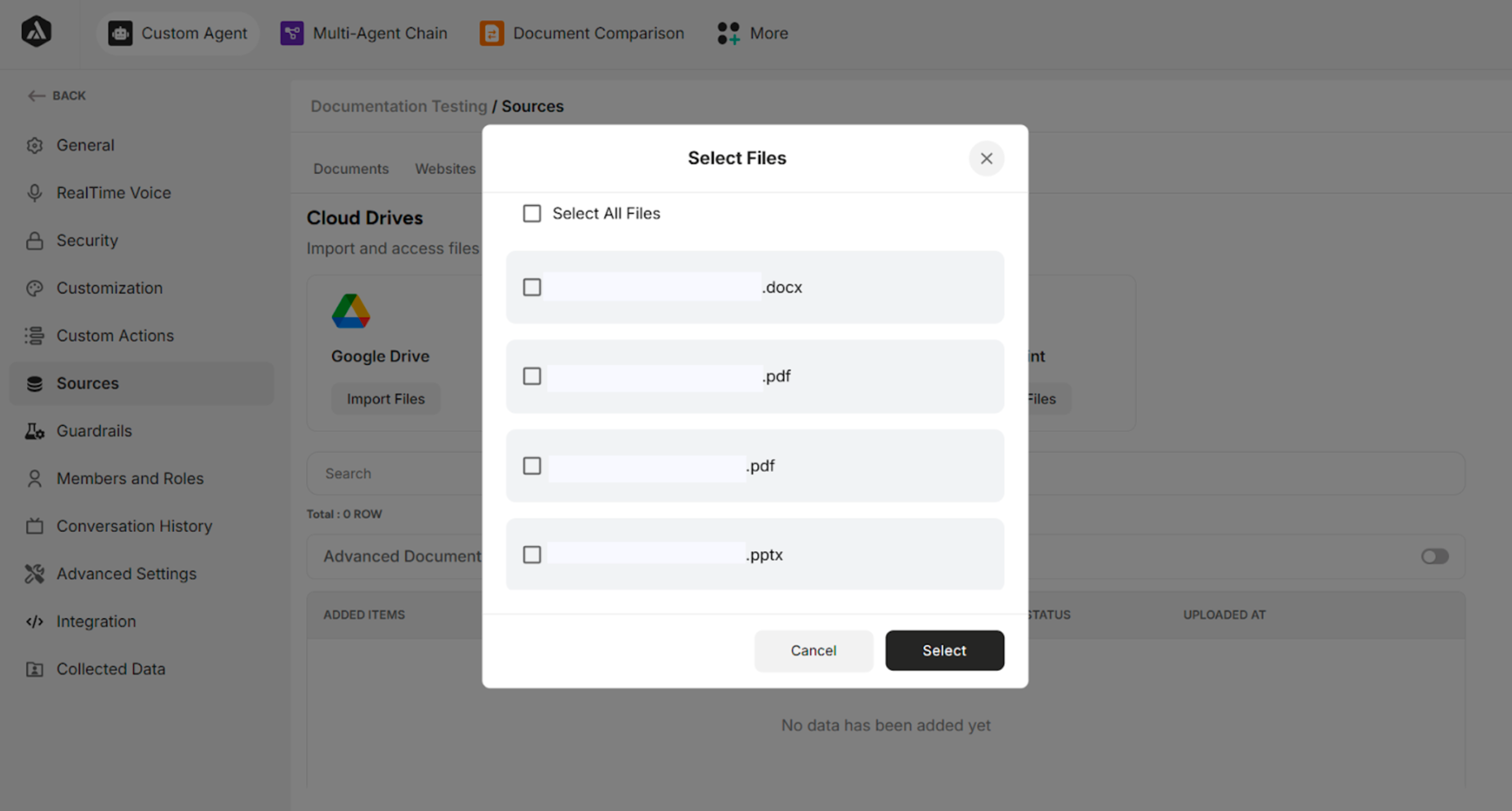Check the .docx file checkbox
Image resolution: width=1512 pixels, height=811 pixels.
(x=531, y=287)
